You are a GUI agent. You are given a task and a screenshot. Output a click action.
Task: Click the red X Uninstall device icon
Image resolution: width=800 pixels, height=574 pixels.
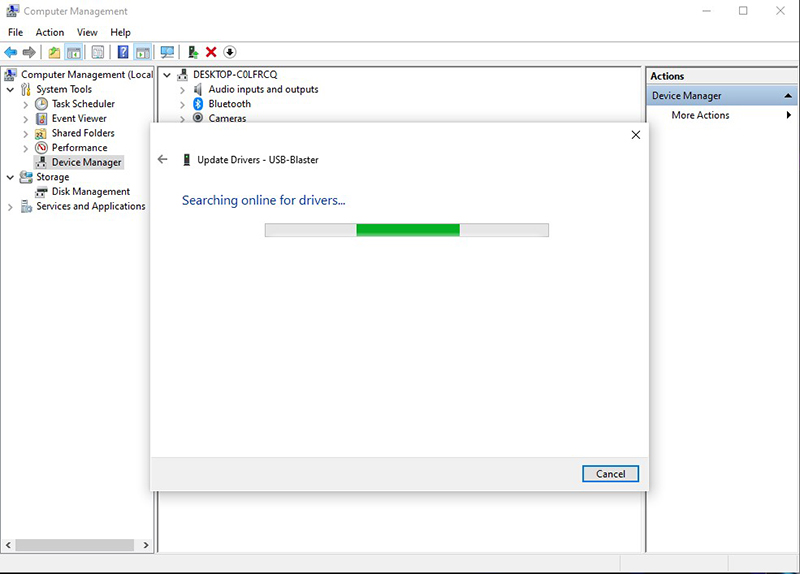point(211,52)
